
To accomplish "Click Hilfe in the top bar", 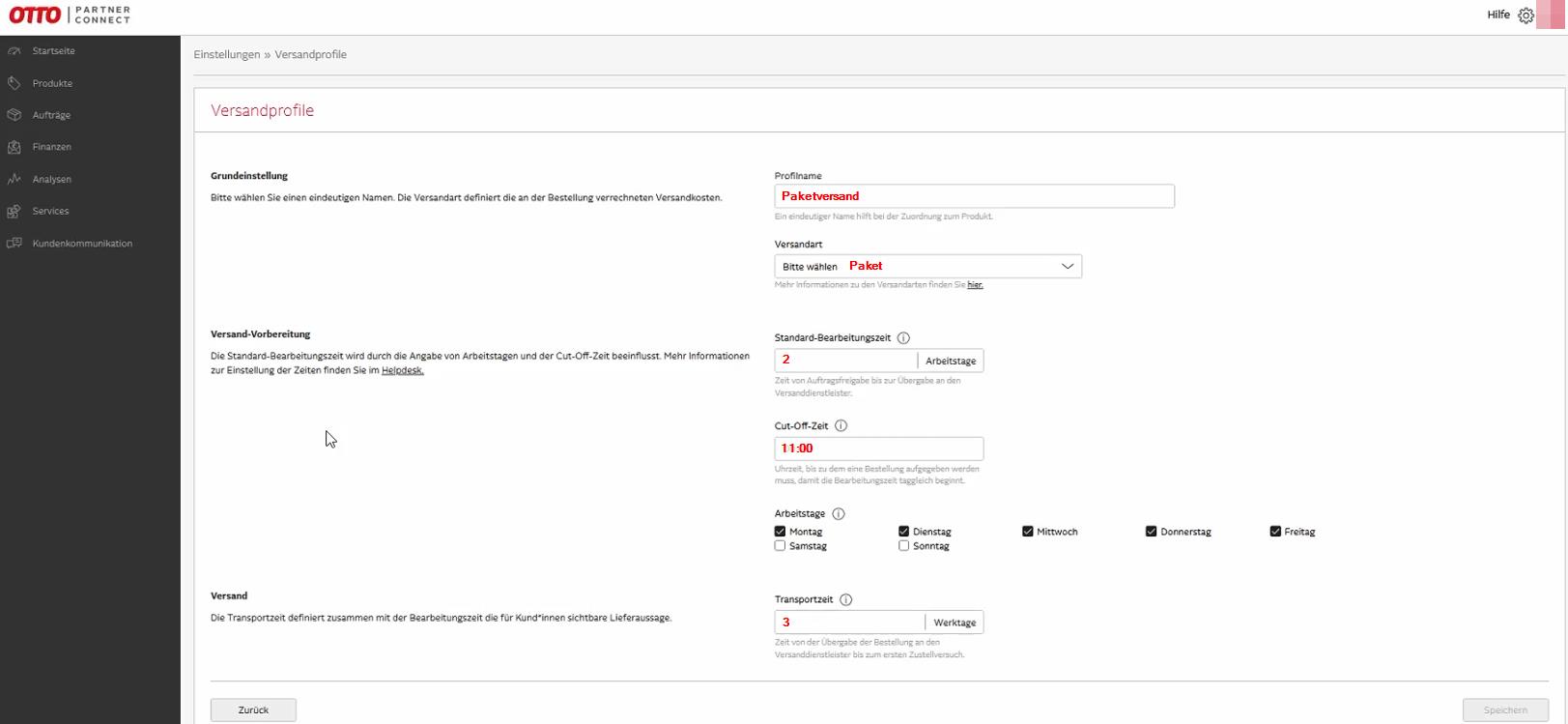I will tap(1498, 14).
